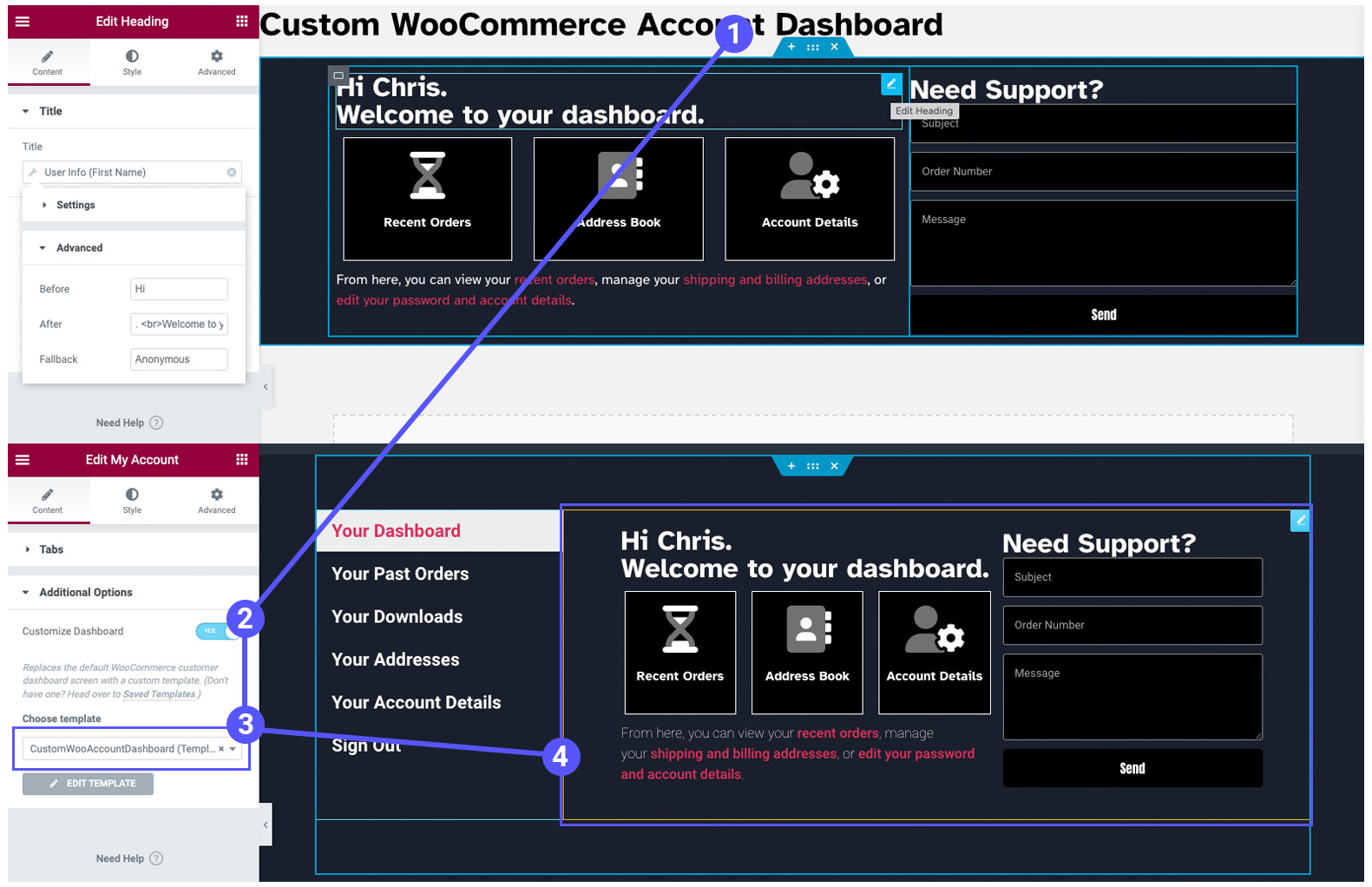Image resolution: width=1372 pixels, height=887 pixels.
Task: Select Your Account Details account tab
Action: [417, 703]
